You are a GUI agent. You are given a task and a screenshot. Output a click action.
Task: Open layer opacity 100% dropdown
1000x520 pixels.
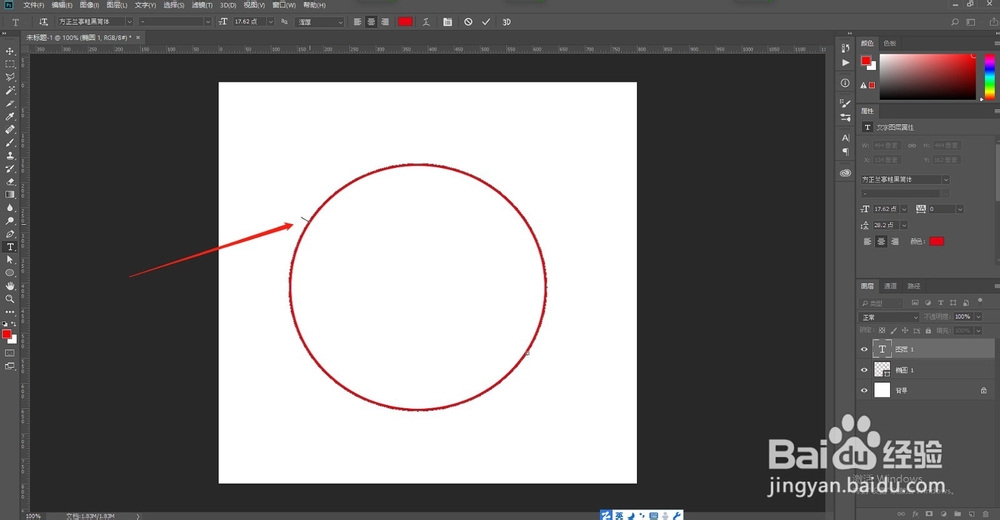click(979, 316)
